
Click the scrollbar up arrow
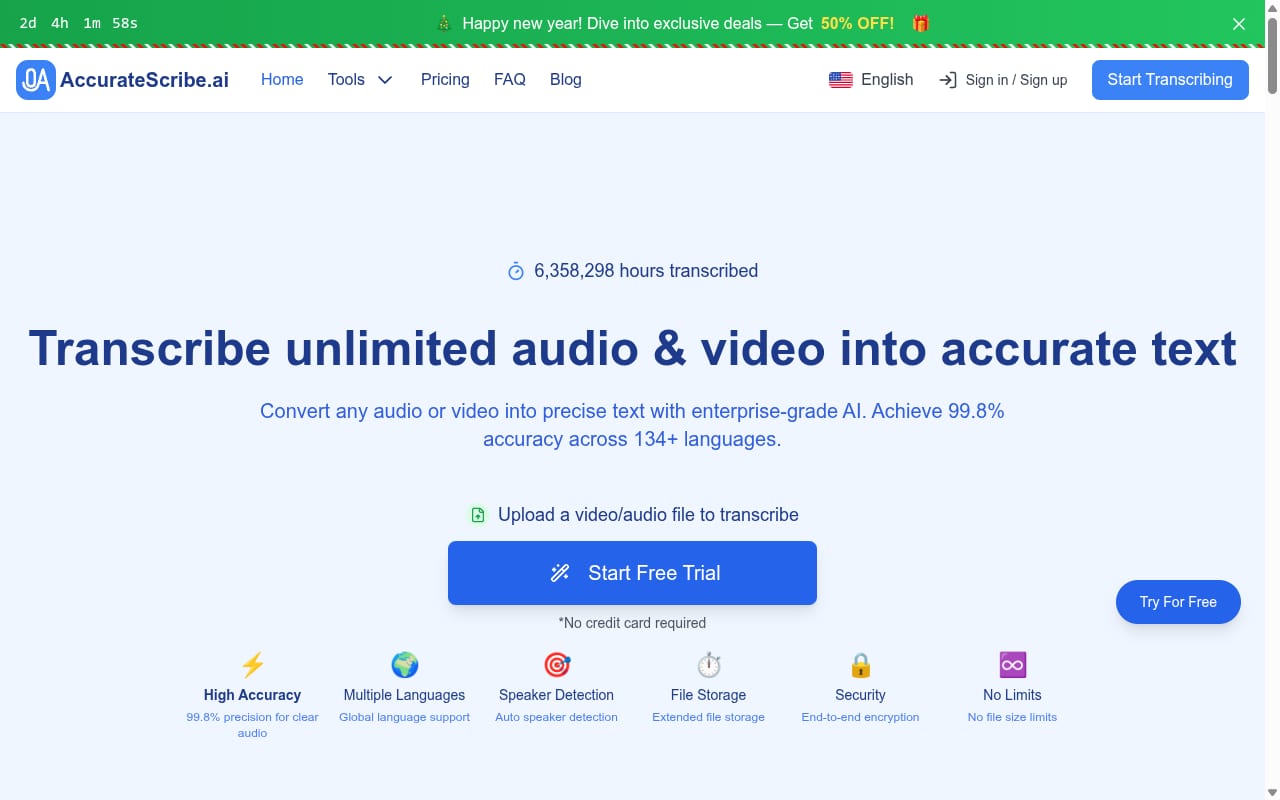click(x=1272, y=7)
